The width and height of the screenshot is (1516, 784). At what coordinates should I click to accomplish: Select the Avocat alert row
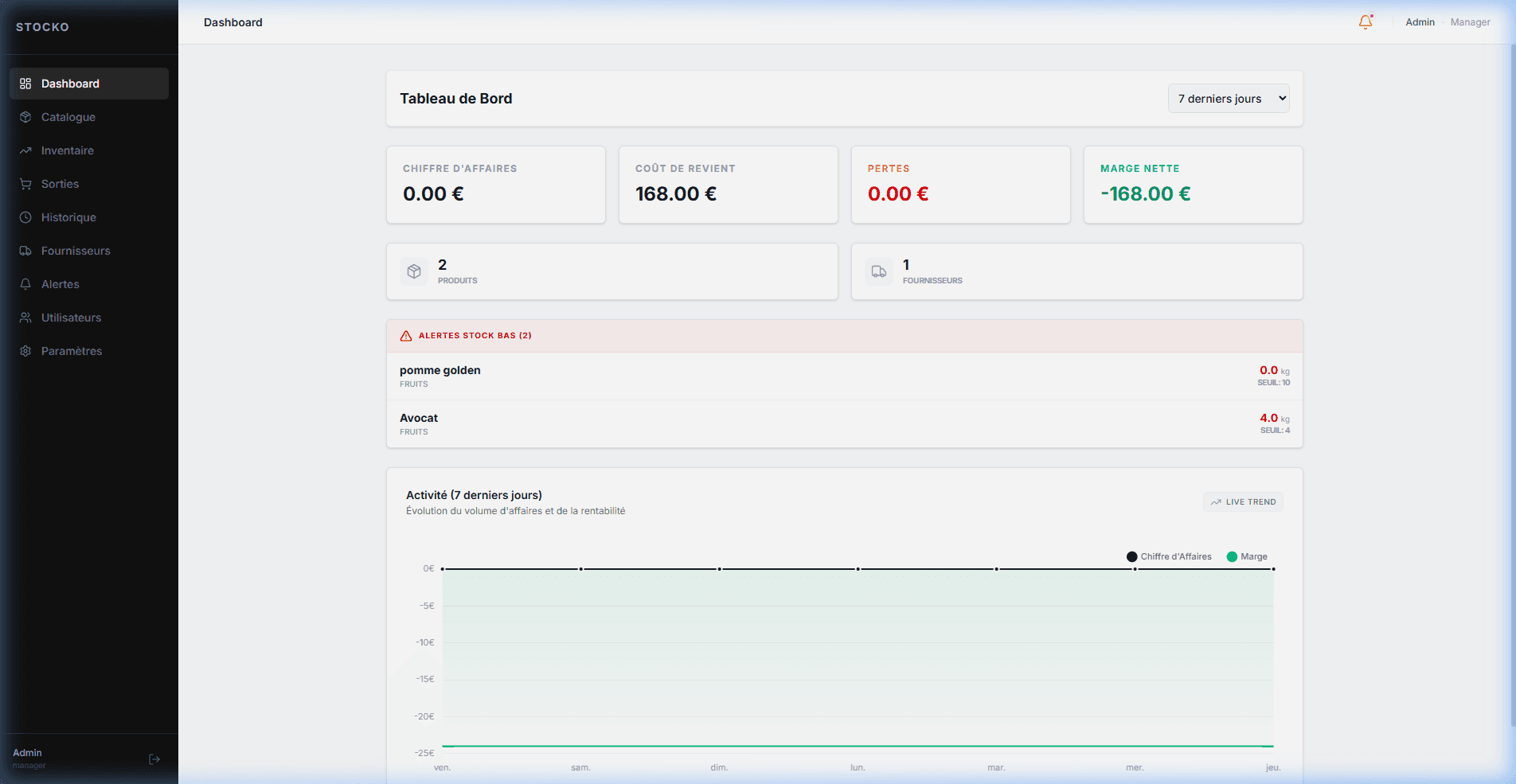coord(845,424)
